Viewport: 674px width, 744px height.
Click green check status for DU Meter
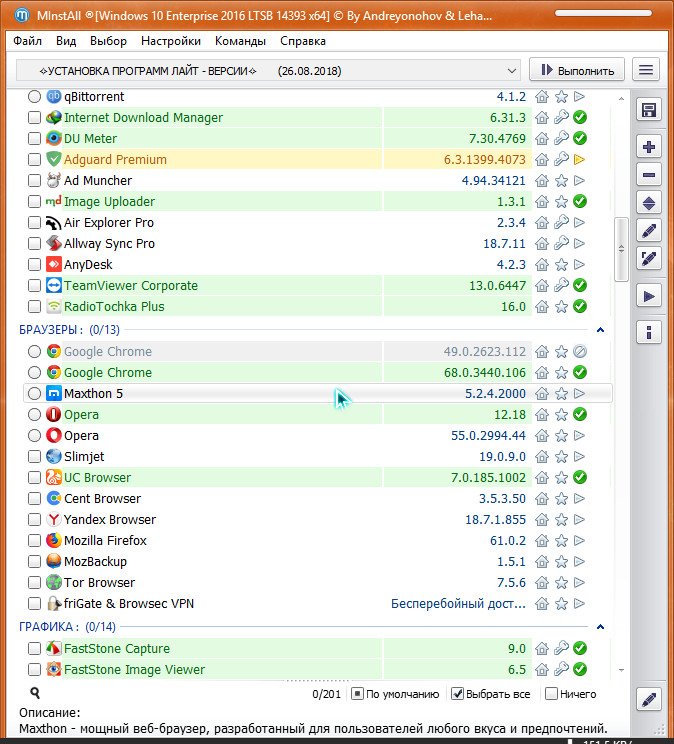(580, 138)
